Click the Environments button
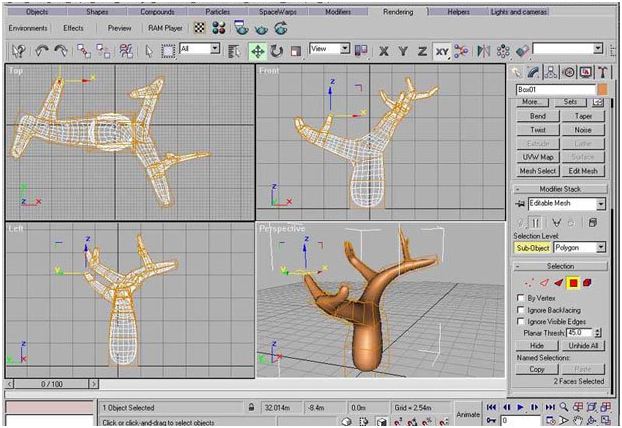The image size is (622, 428). [28, 28]
